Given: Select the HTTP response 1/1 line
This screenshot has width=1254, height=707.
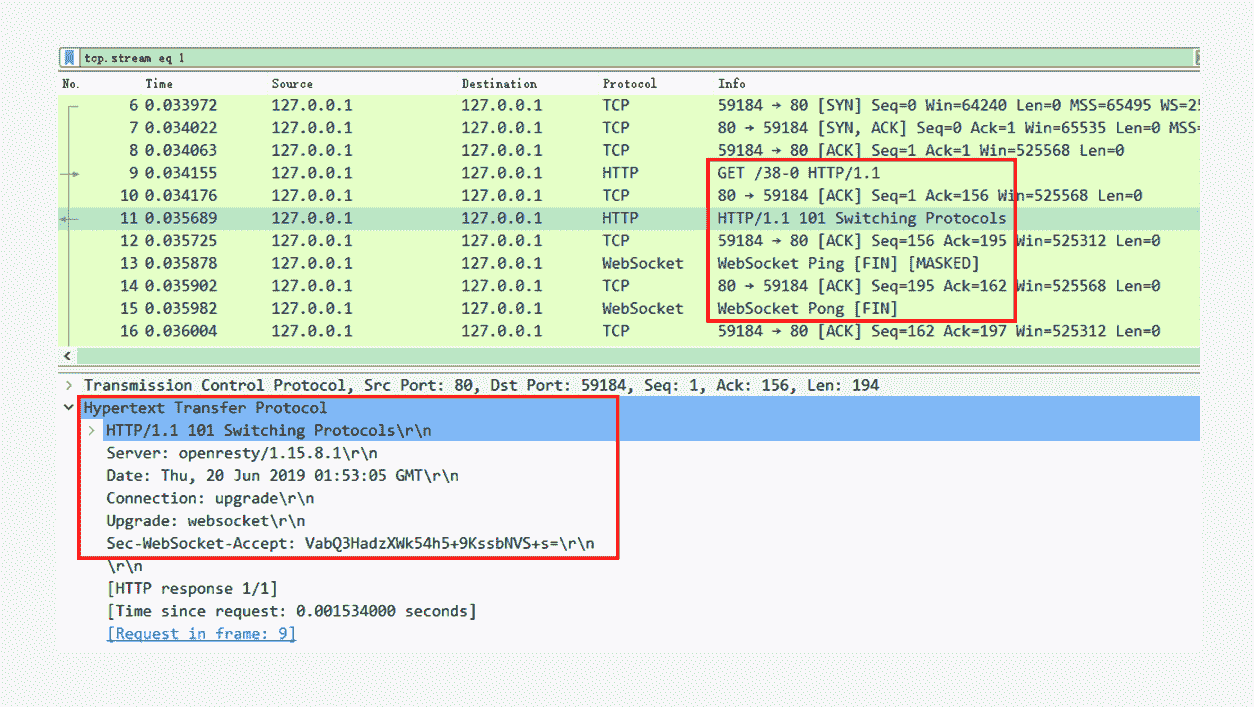Looking at the screenshot, I should coord(192,589).
